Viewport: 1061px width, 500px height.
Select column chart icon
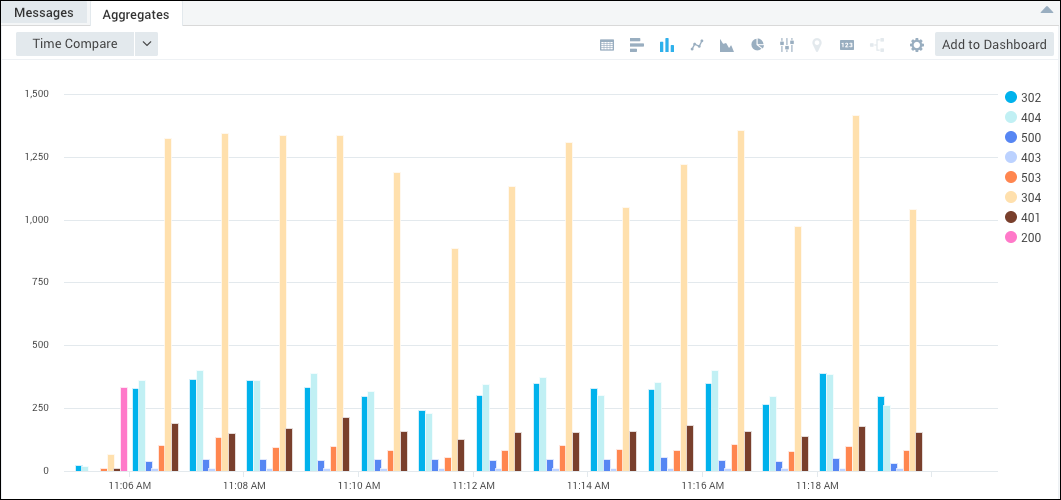[666, 45]
